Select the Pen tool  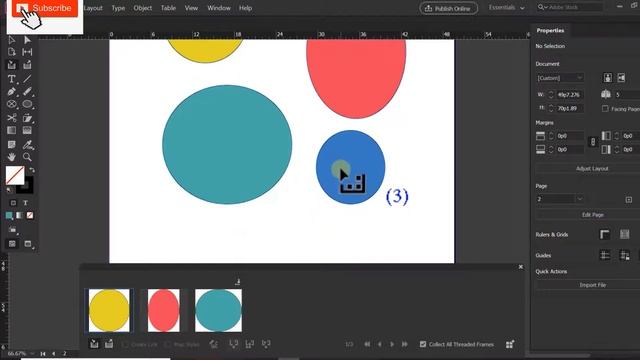click(11, 91)
